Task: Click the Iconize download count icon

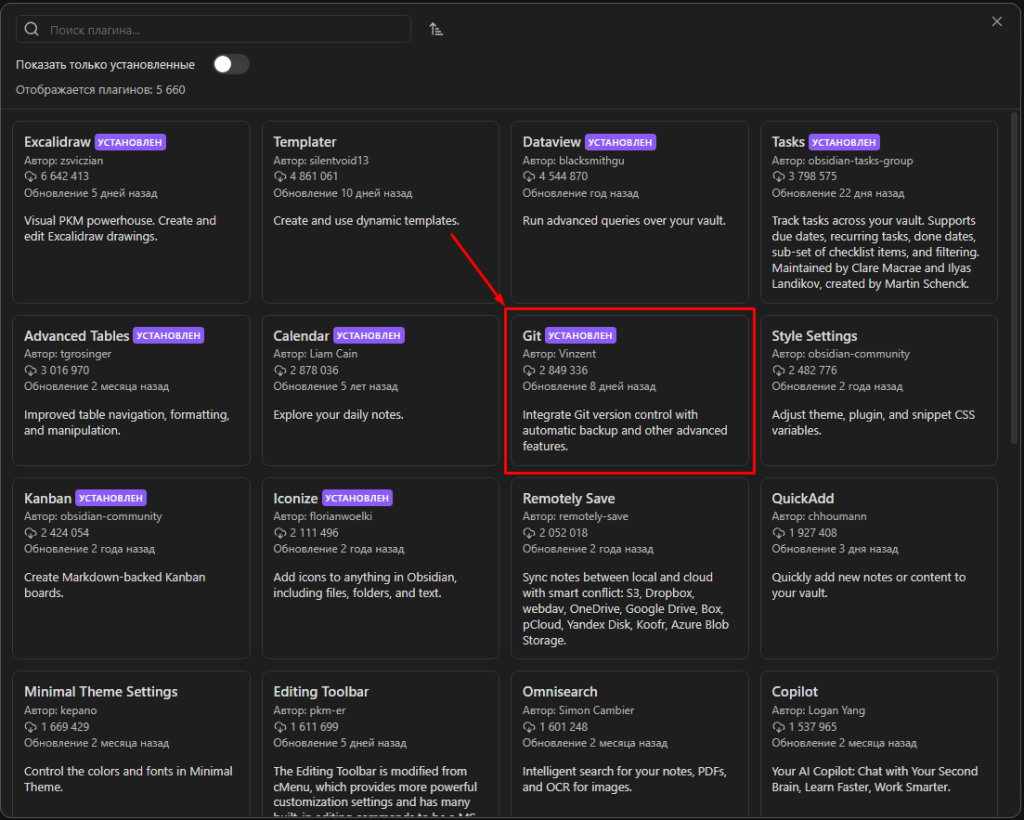Action: 280,533
